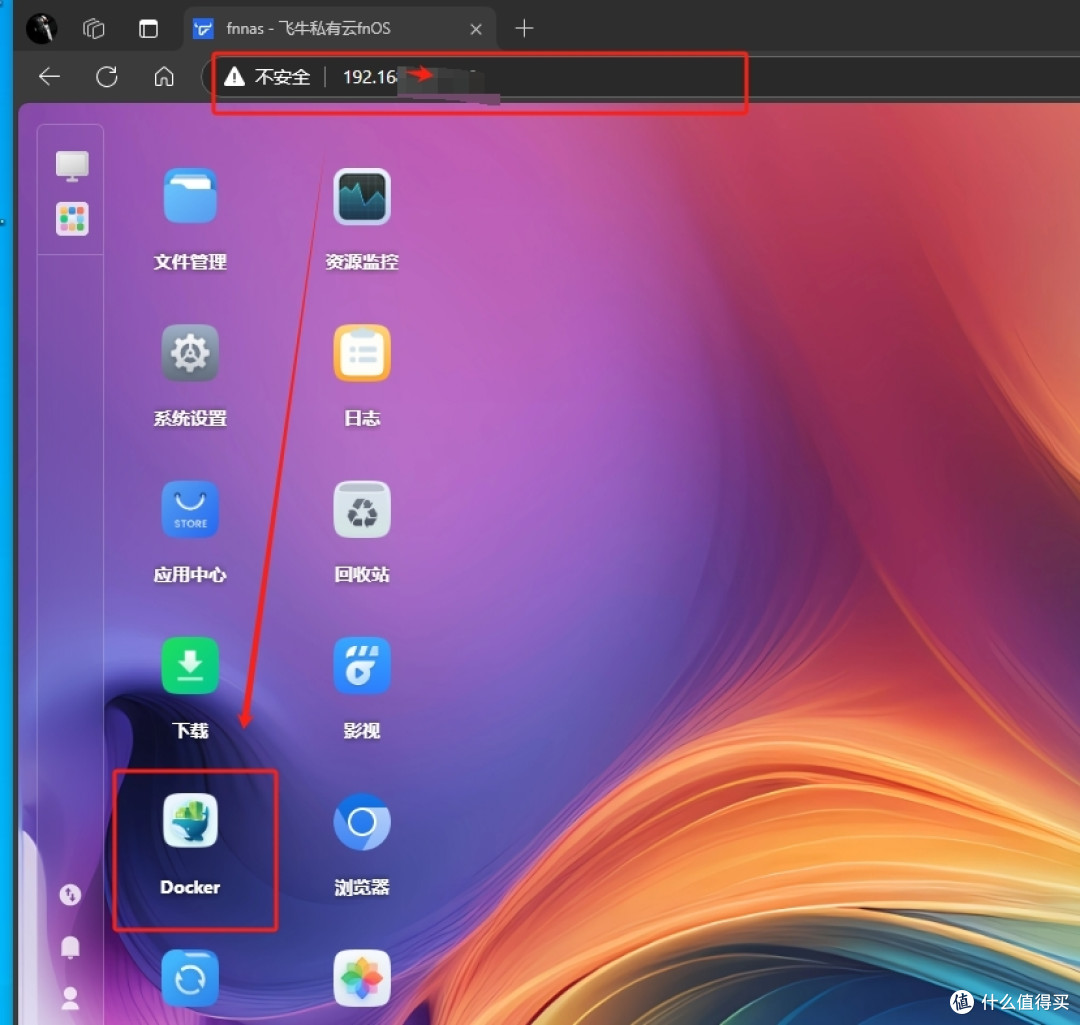Open the user account sidebar icon
1080x1025 pixels.
[x=70, y=997]
